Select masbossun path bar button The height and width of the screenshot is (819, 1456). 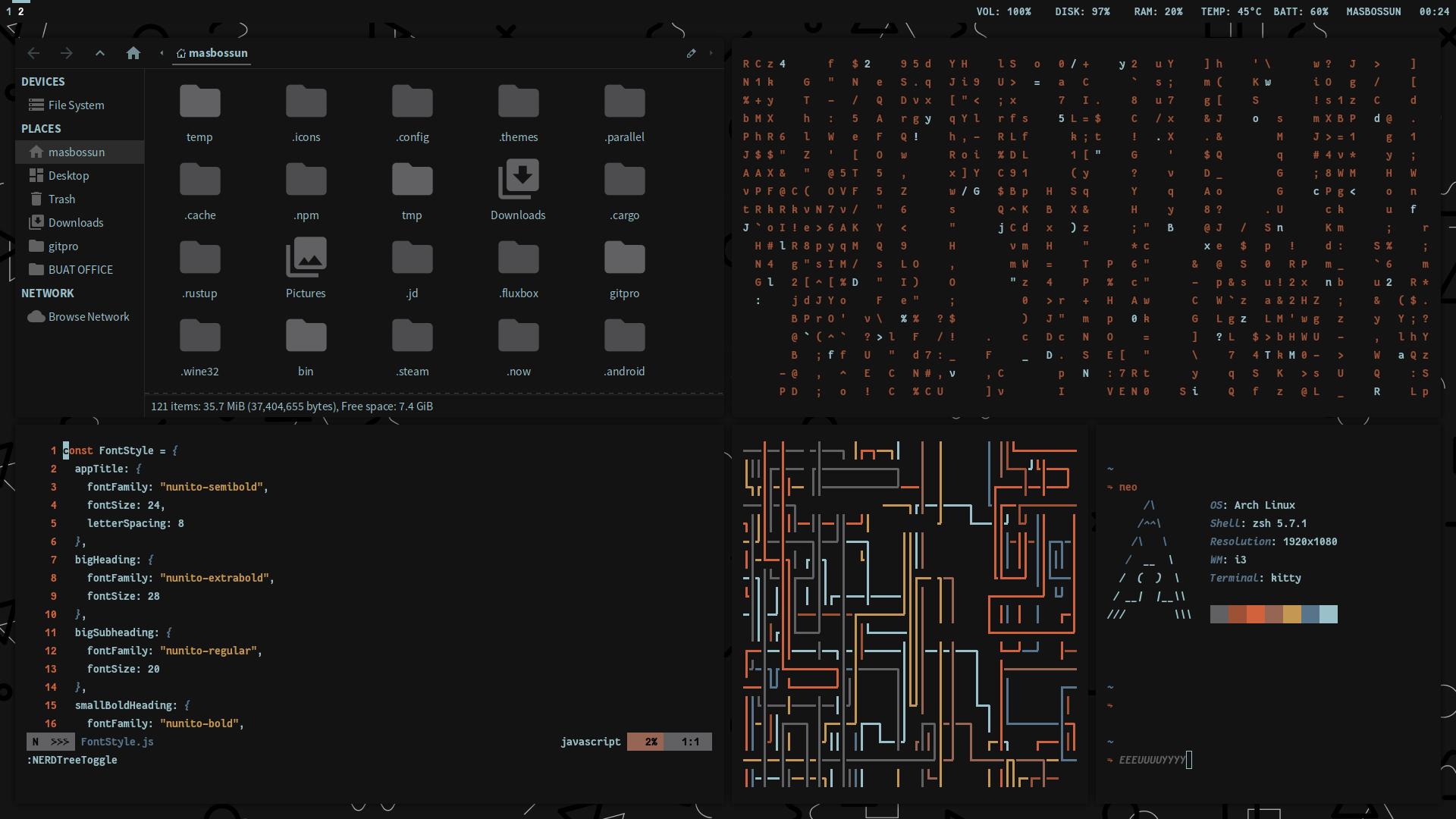coord(212,53)
